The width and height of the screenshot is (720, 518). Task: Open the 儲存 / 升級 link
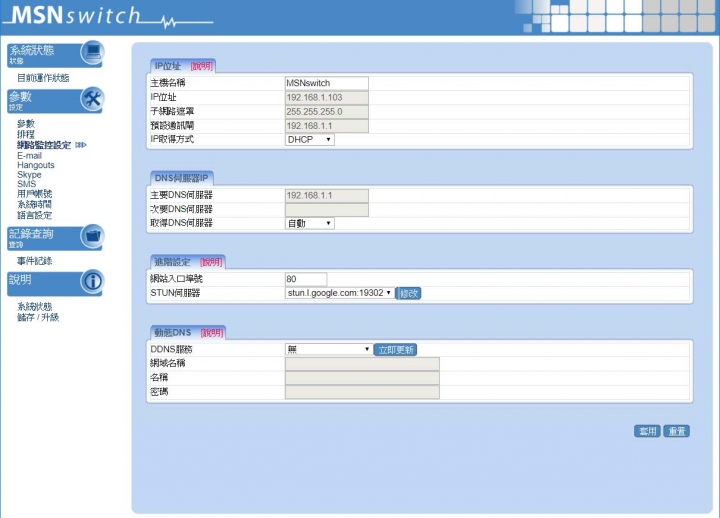coord(38,317)
